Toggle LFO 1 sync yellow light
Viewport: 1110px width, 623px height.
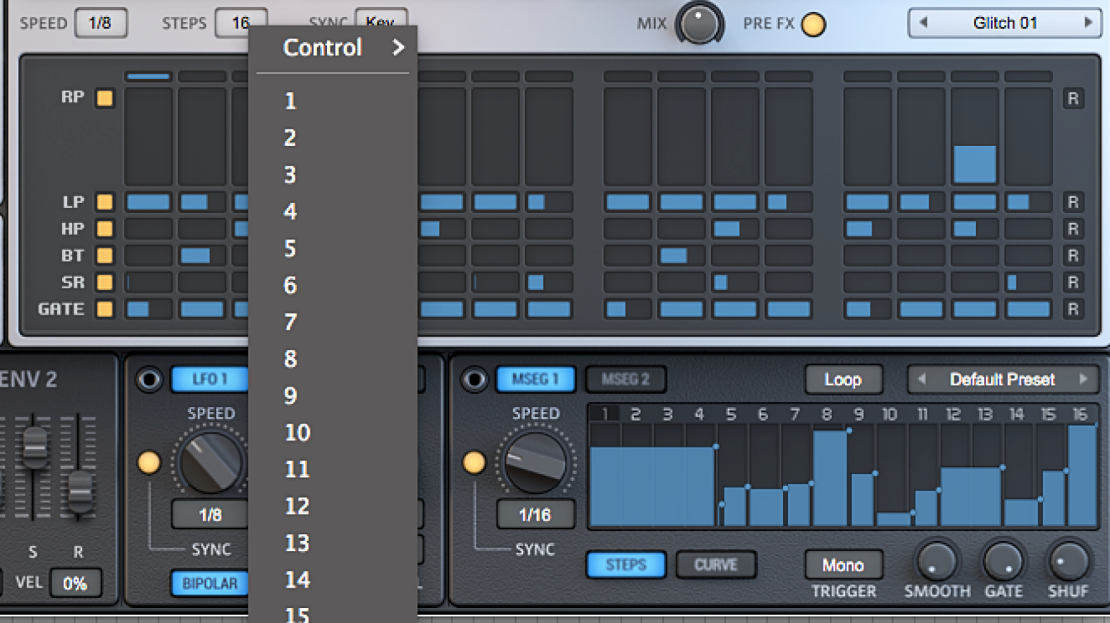tap(149, 462)
